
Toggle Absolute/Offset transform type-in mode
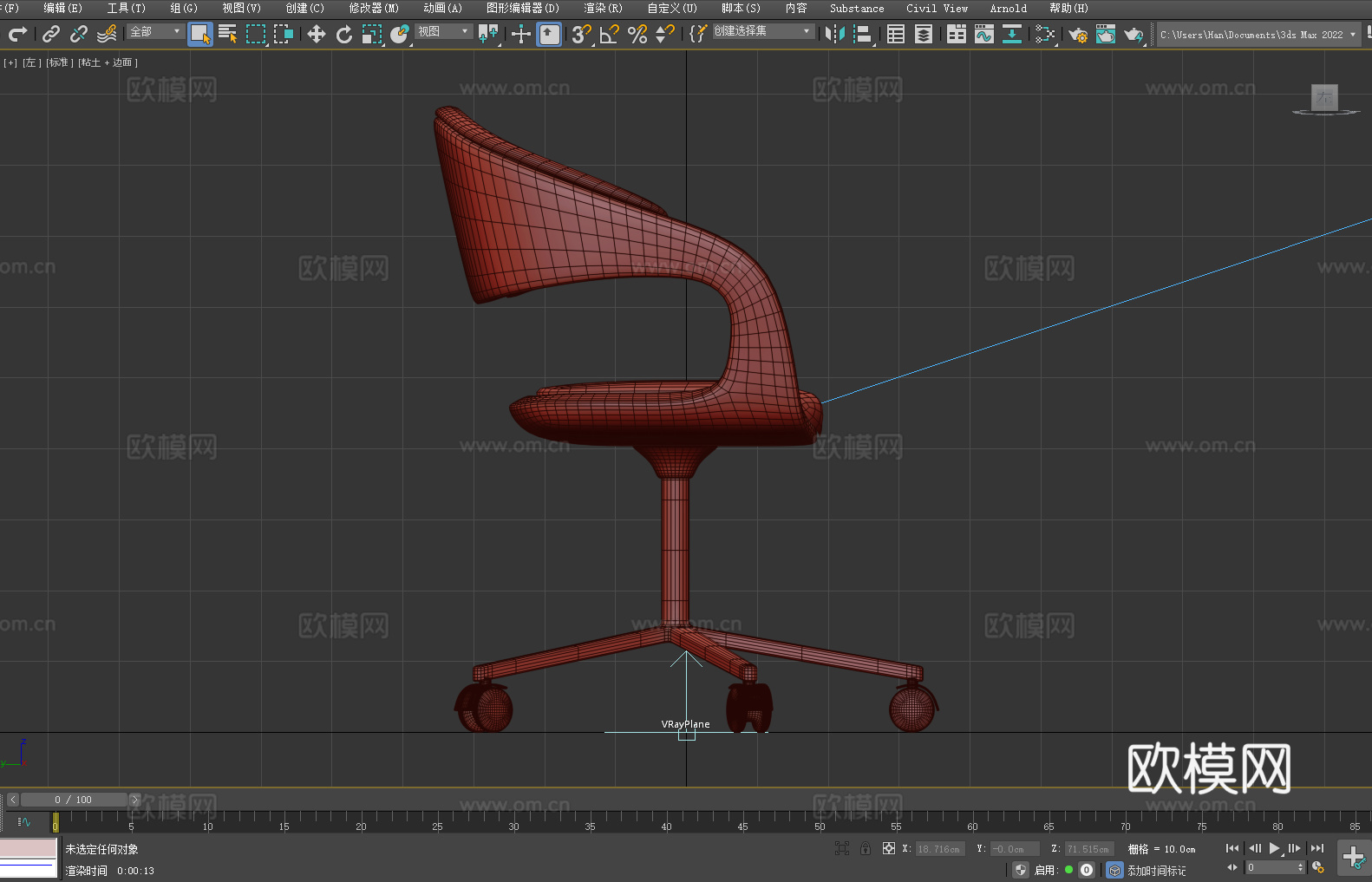click(x=889, y=848)
